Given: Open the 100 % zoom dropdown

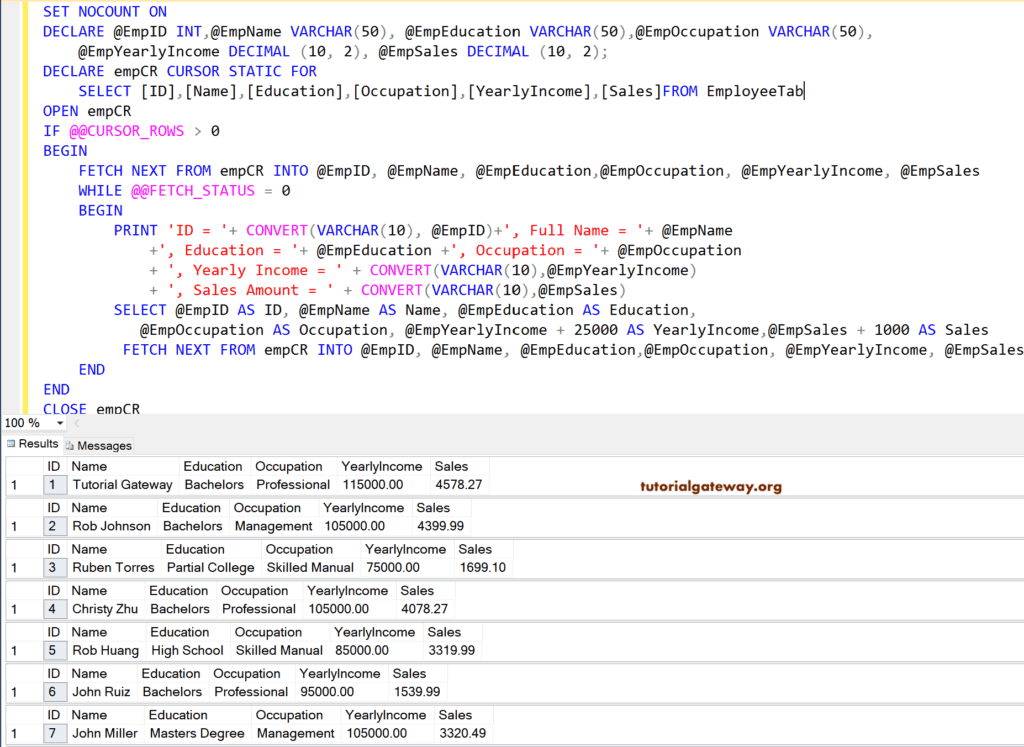Looking at the screenshot, I should [59, 423].
